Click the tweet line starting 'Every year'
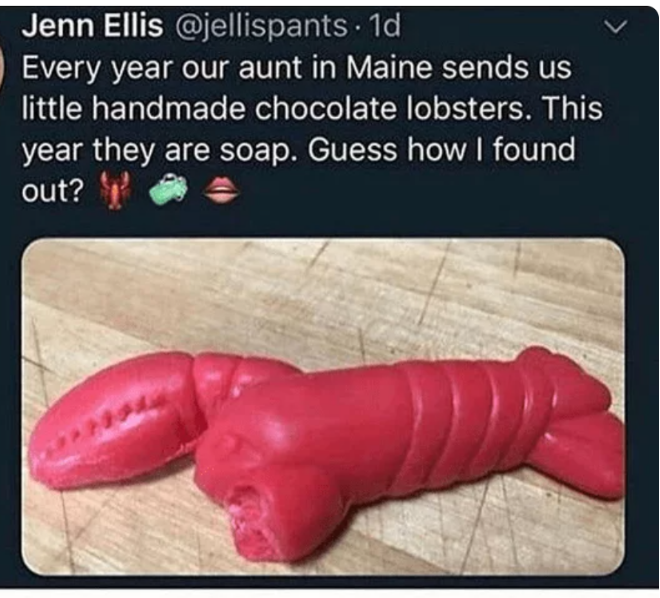Image resolution: width=660 pixels, height=598 pixels. [296, 68]
